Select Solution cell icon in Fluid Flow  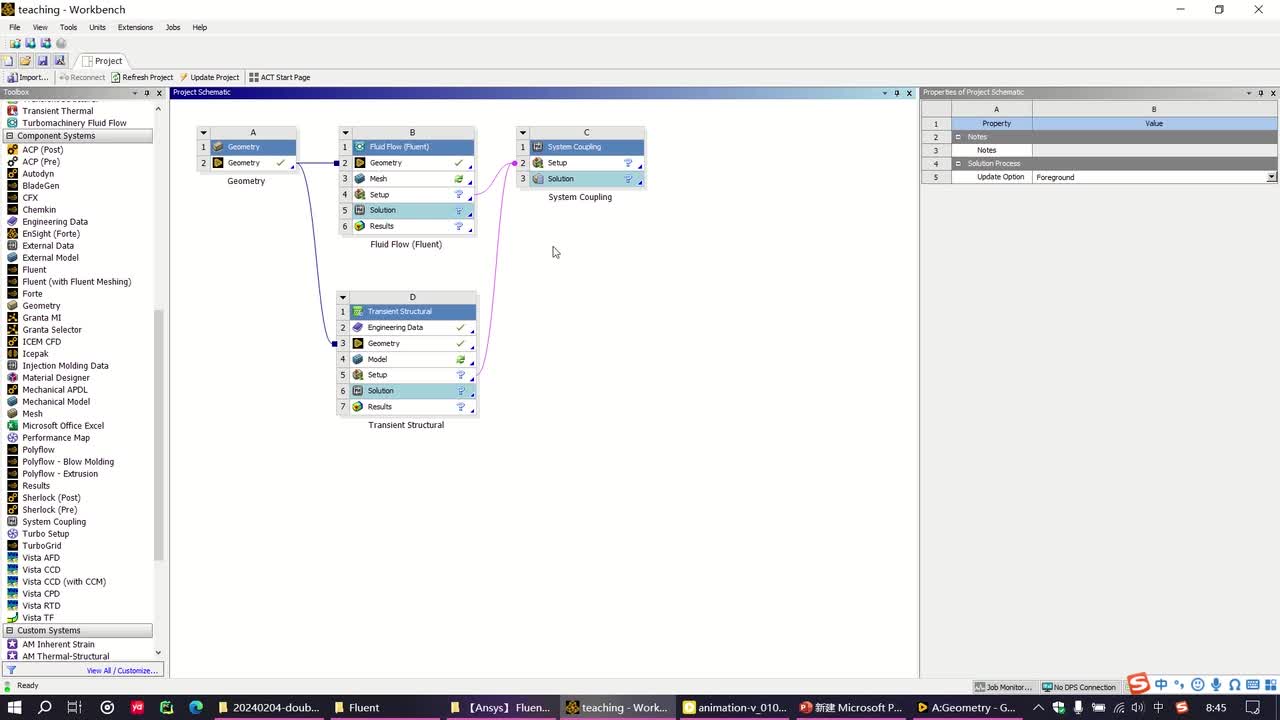click(360, 211)
